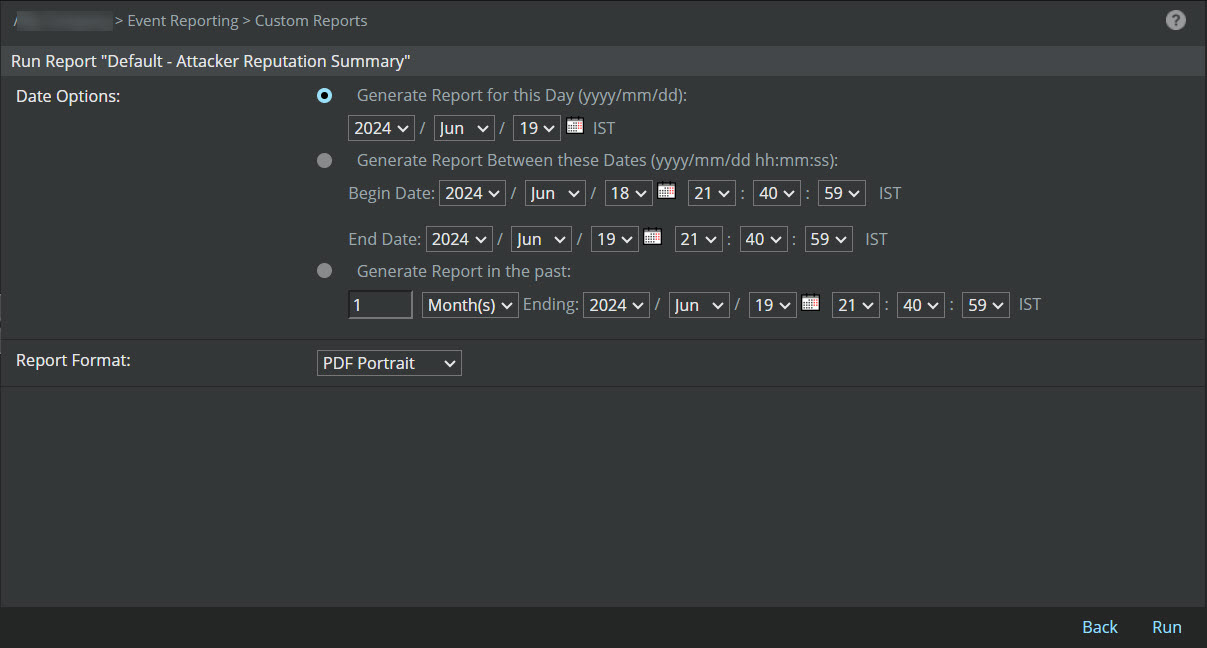Open Begin Date hour dropdown
The width and height of the screenshot is (1207, 648).
click(712, 193)
